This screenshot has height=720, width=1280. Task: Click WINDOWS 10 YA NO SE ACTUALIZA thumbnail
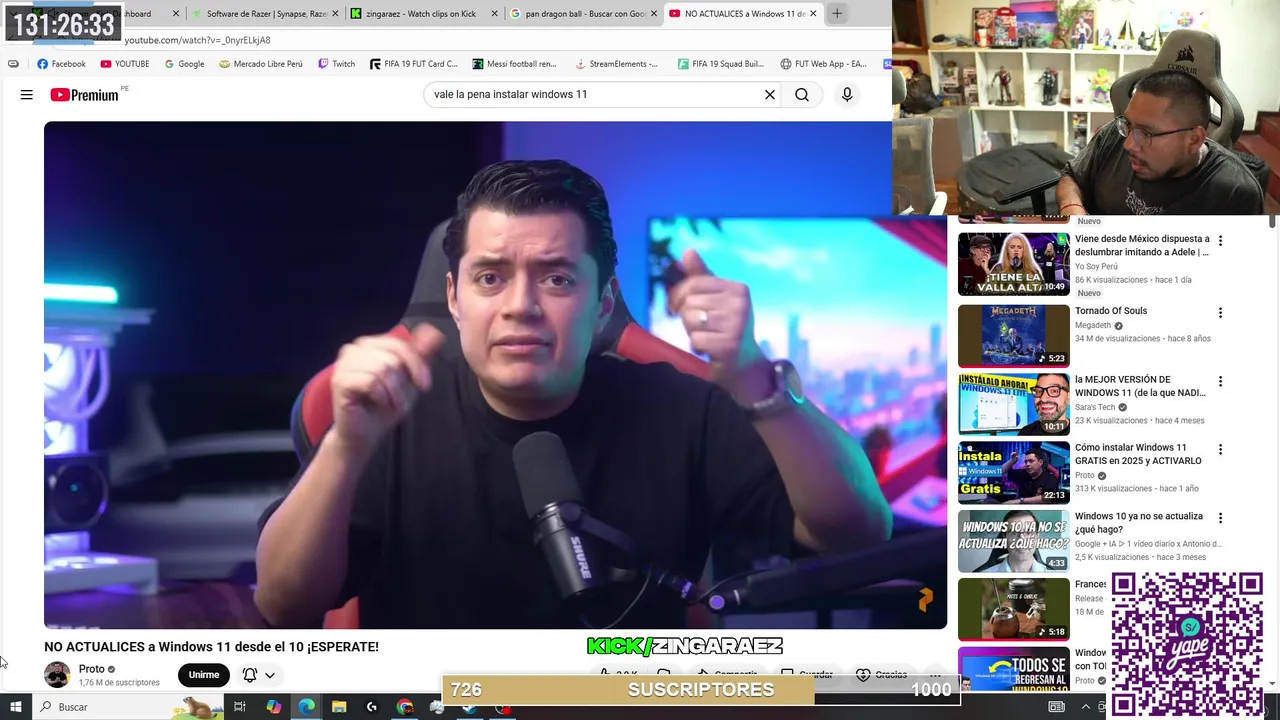(x=1014, y=541)
